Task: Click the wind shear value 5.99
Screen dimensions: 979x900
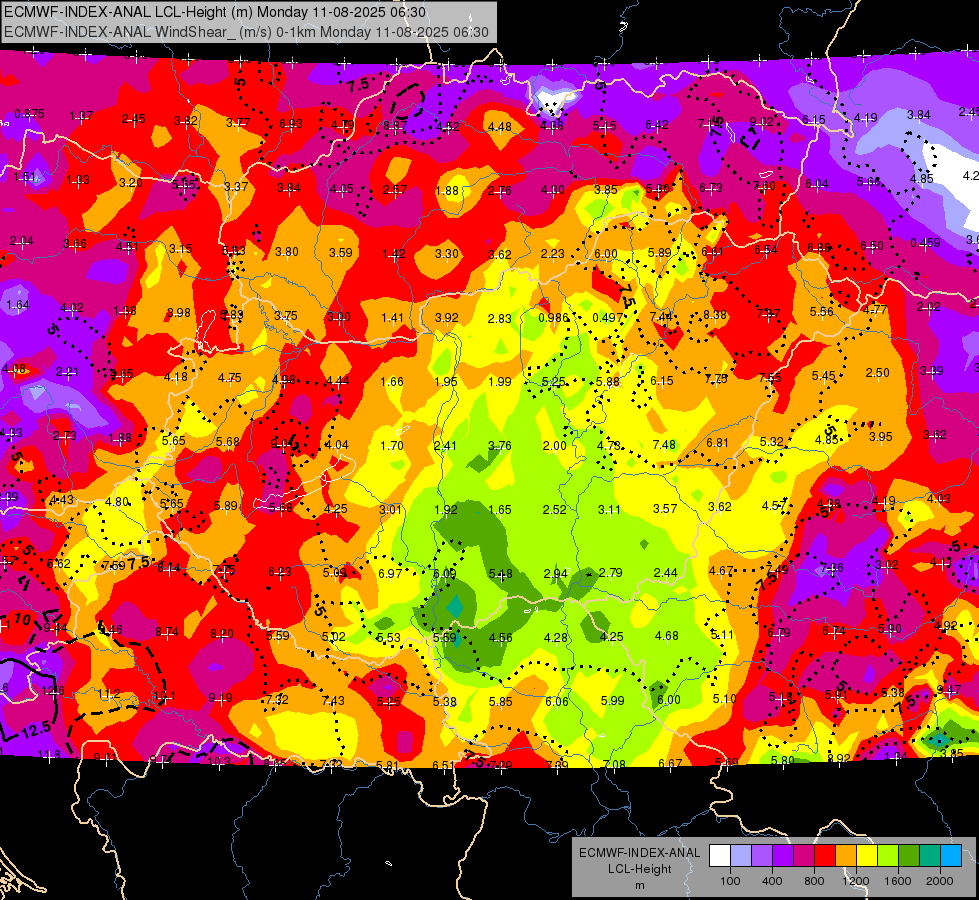Action: pyautogui.click(x=612, y=701)
